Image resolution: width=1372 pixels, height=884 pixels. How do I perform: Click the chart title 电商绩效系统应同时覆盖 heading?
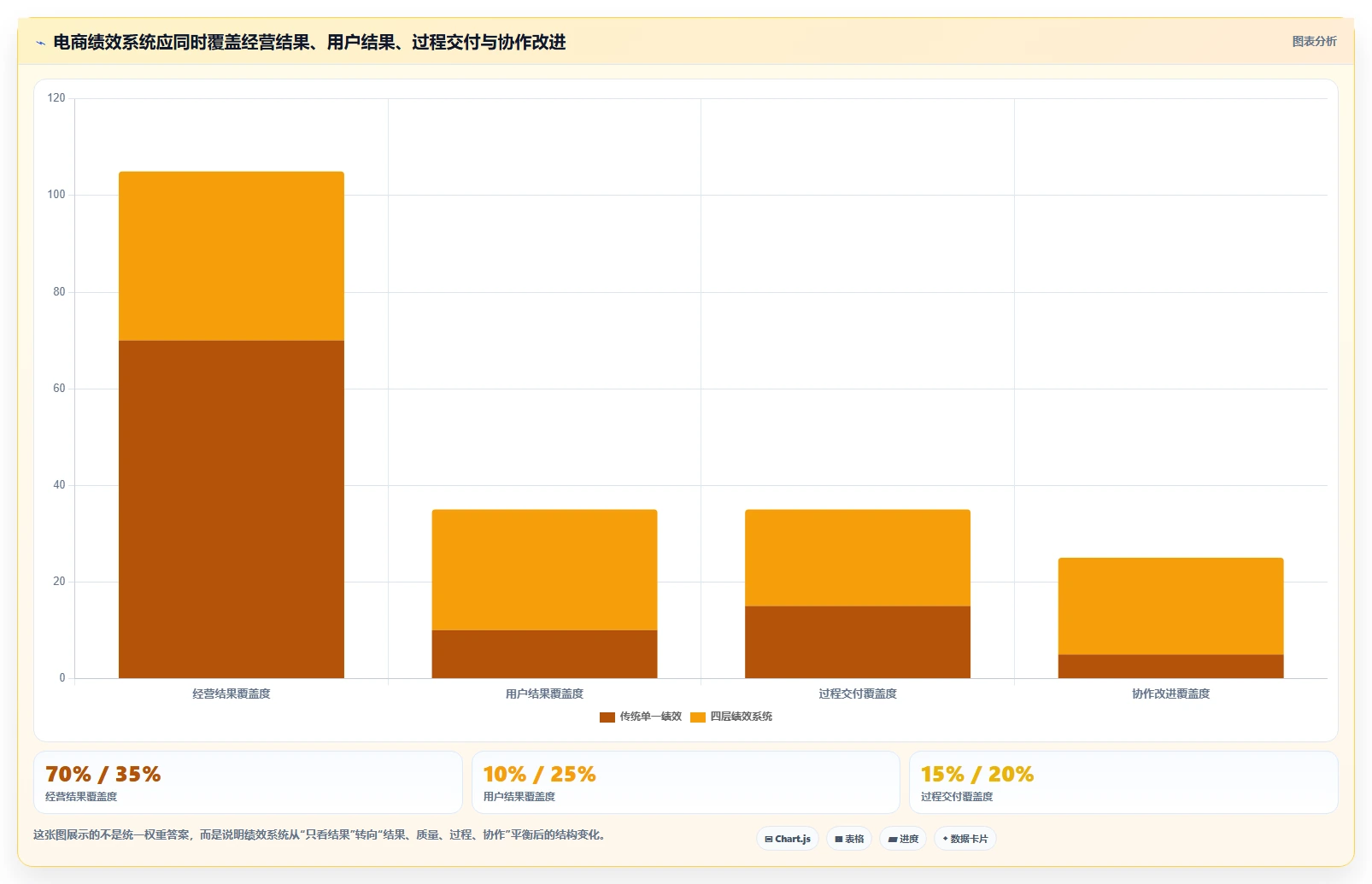309,42
